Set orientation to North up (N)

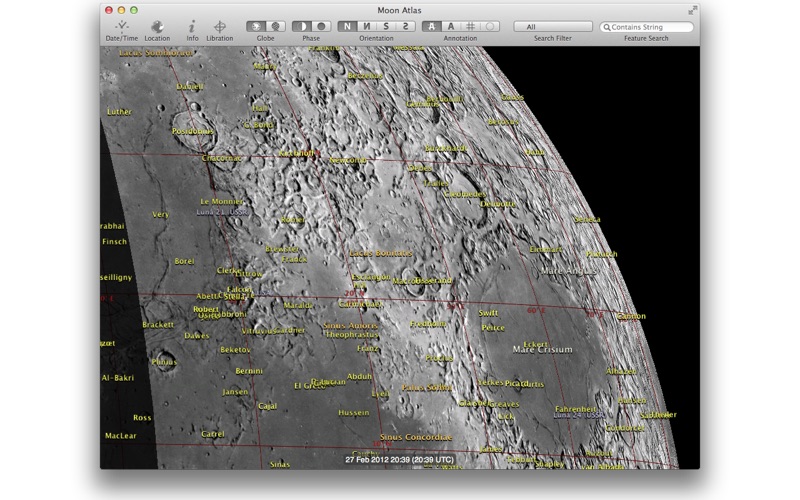point(347,26)
